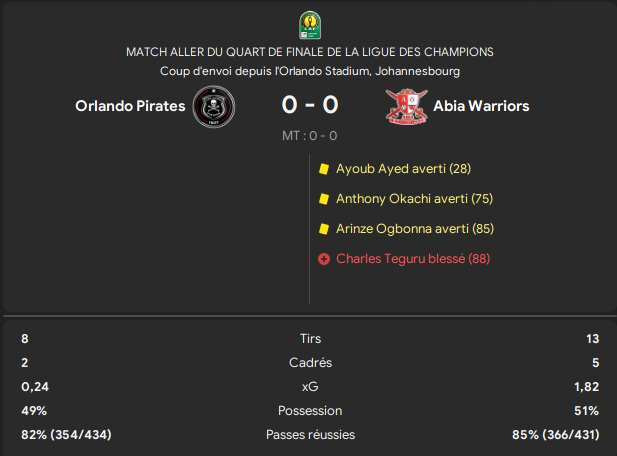
Task: Click the 0 - 0 final score
Action: (x=309, y=105)
